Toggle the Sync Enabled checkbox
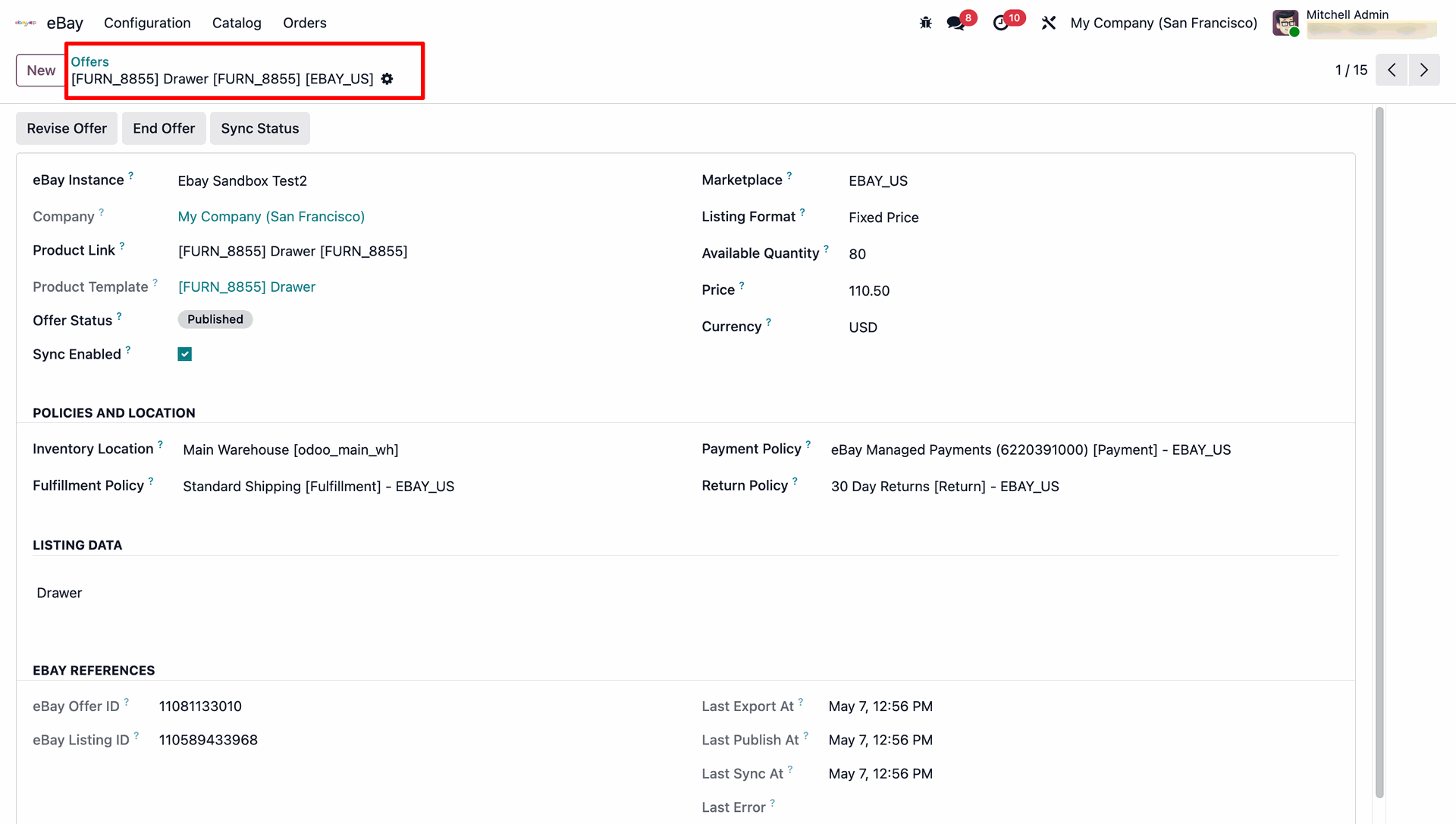 [x=184, y=354]
